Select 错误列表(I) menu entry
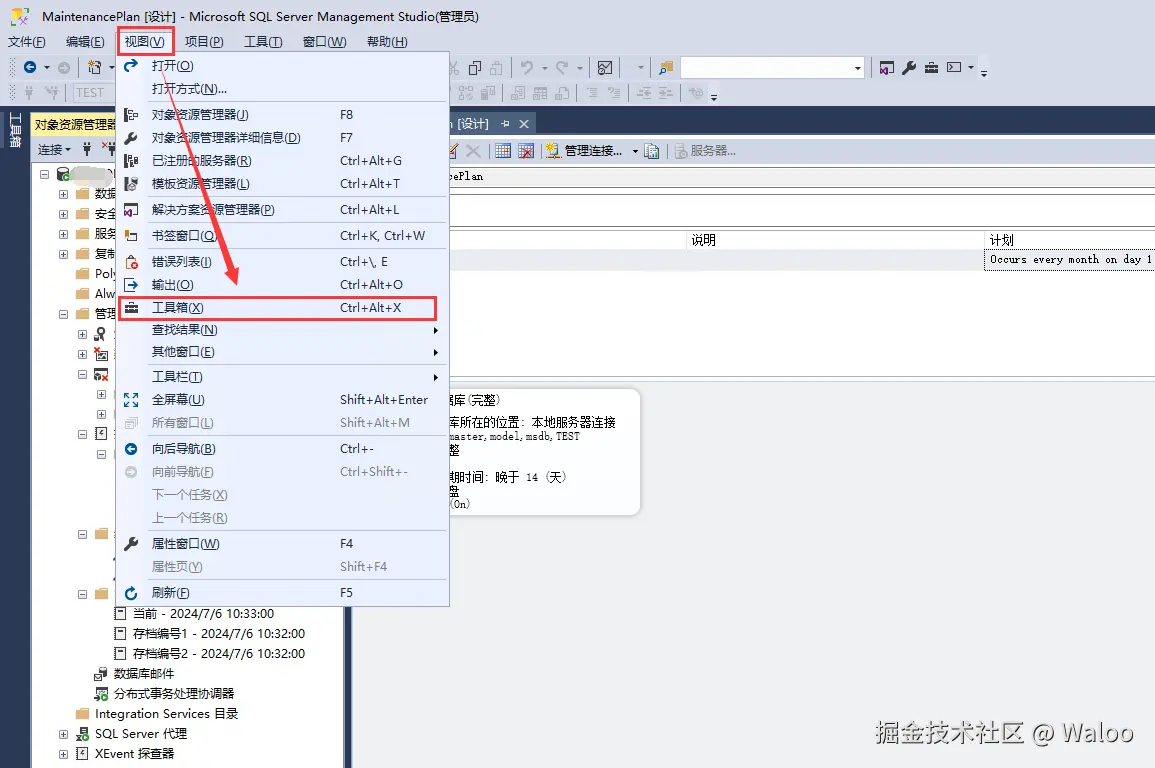 282,261
